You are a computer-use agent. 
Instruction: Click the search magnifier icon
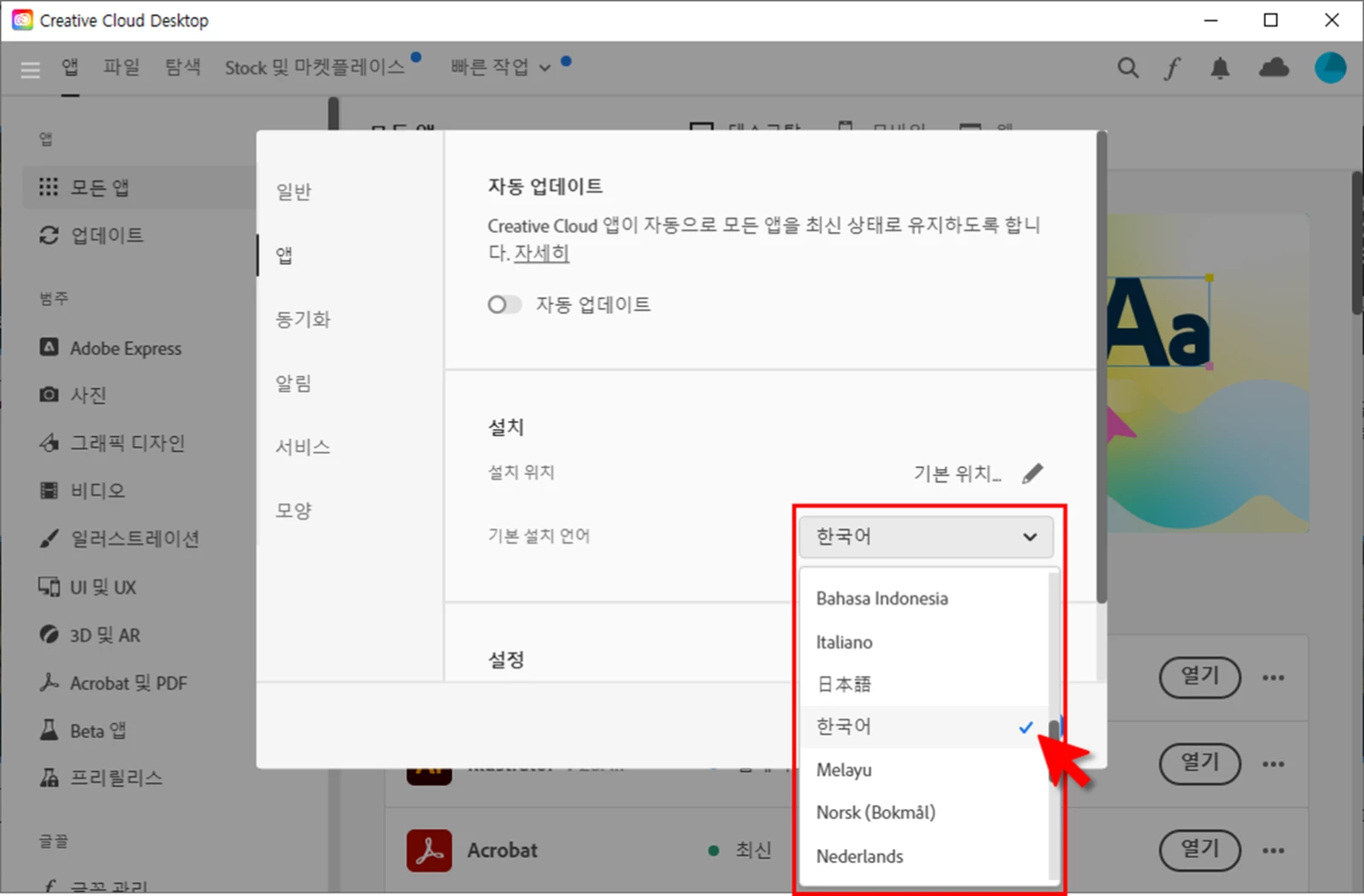(x=1128, y=68)
